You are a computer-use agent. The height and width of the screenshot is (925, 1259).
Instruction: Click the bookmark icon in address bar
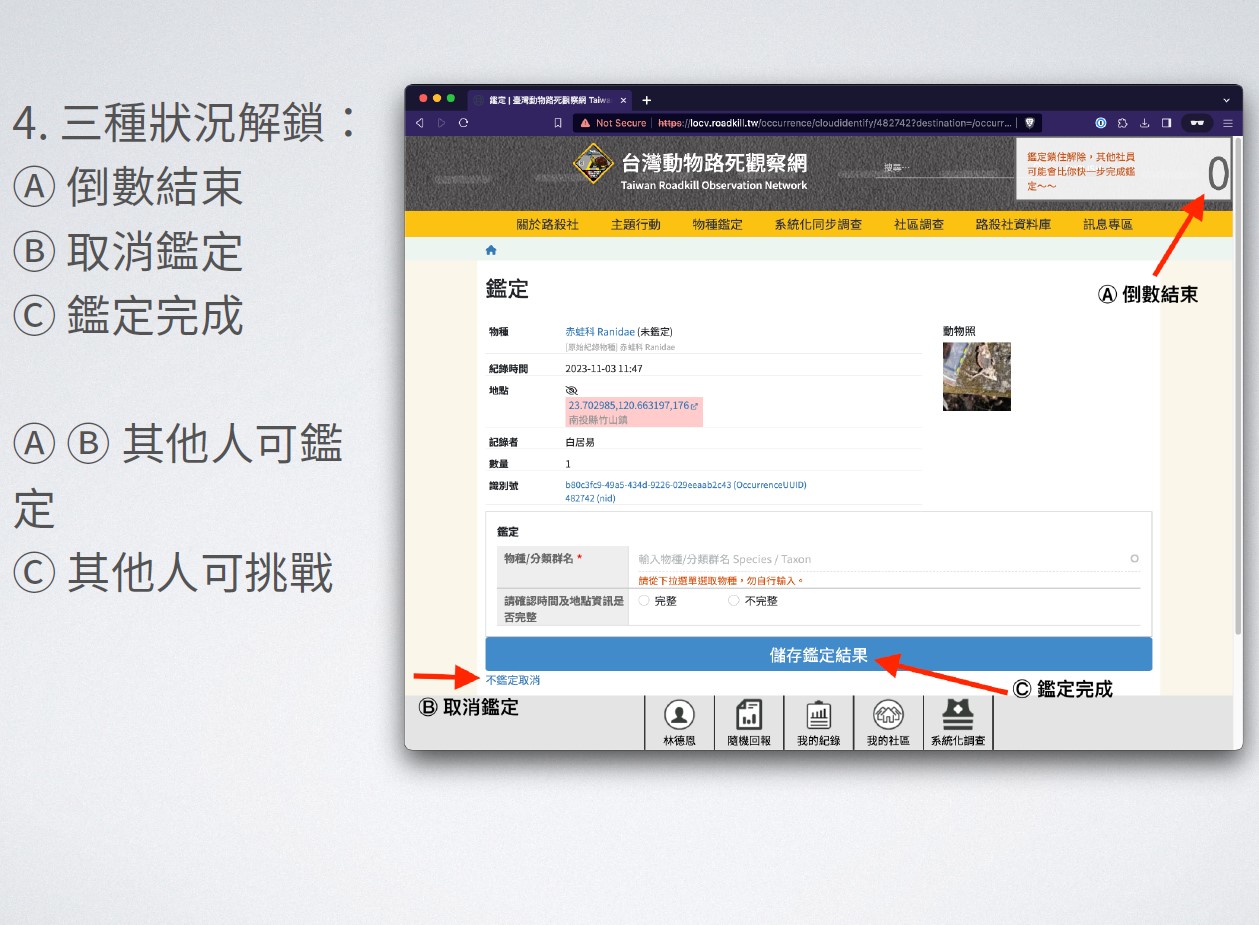558,123
